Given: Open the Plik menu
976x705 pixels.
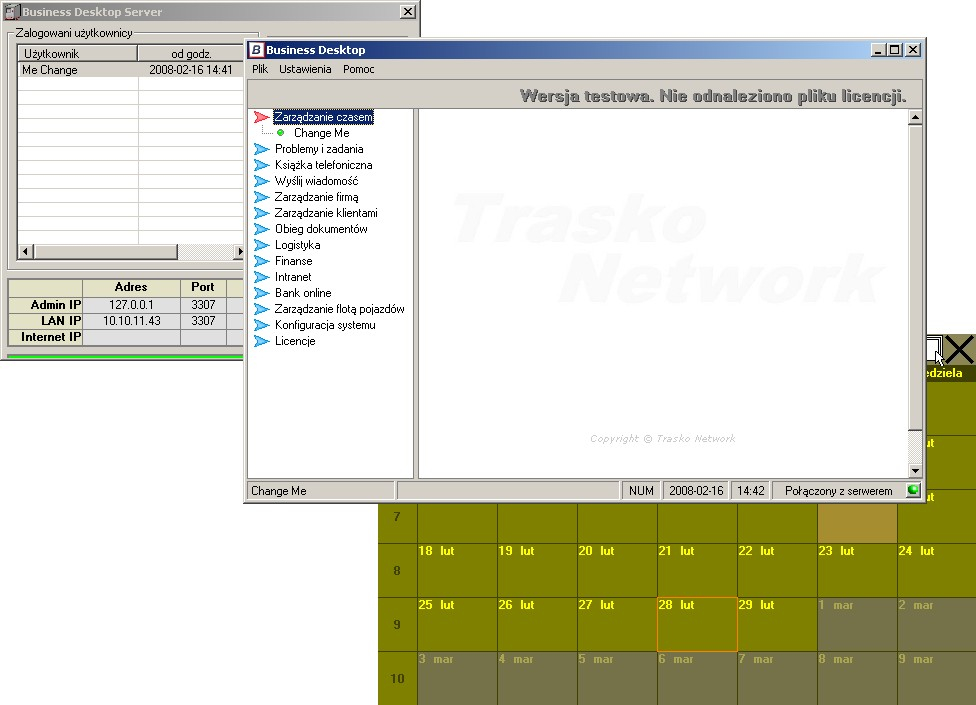Looking at the screenshot, I should pos(260,69).
